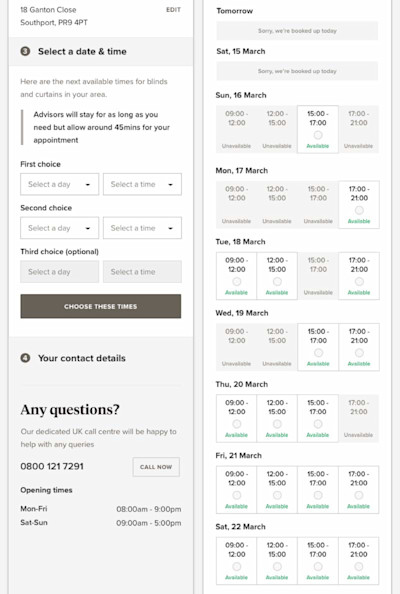Click Call Now button
This screenshot has height=594, width=400.
[x=156, y=467]
